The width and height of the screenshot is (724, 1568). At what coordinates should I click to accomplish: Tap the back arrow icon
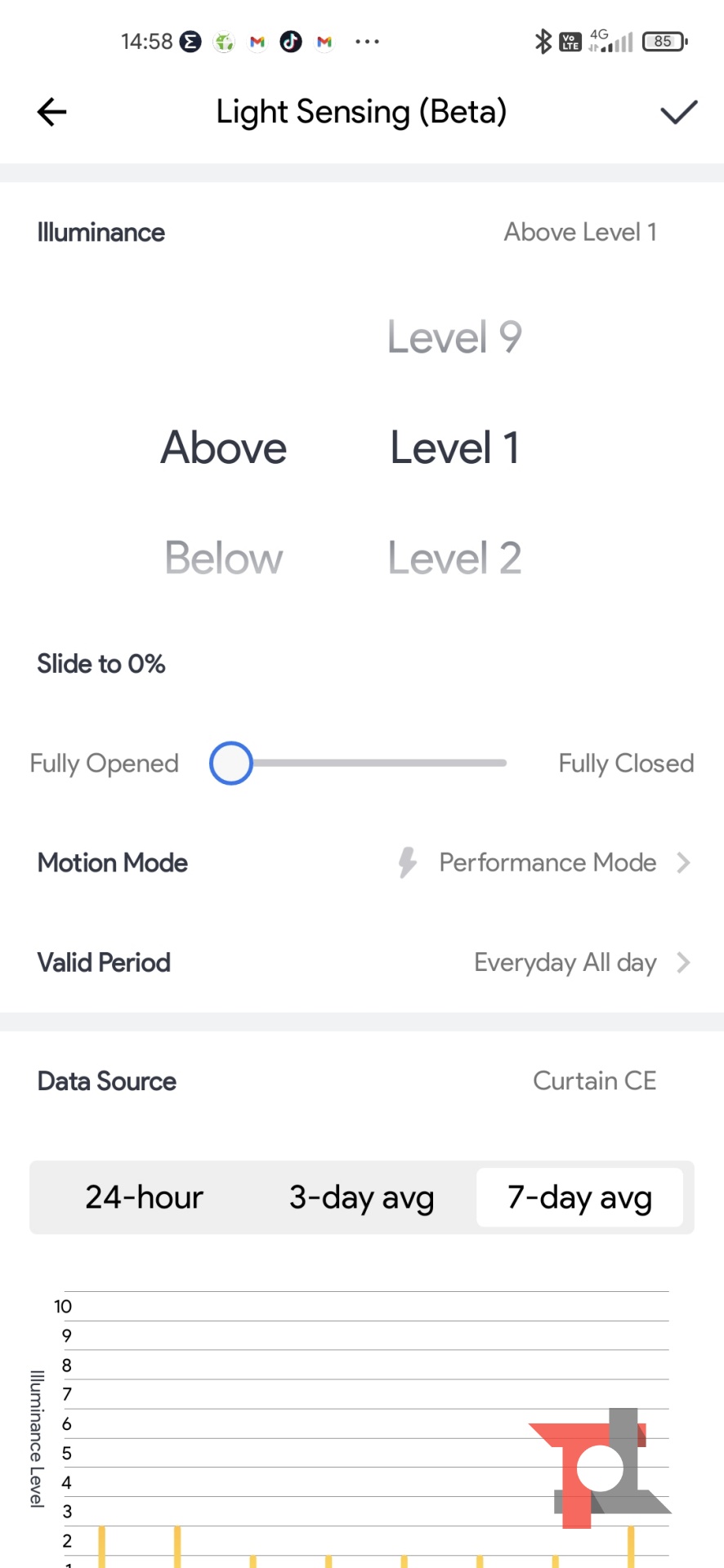51,112
